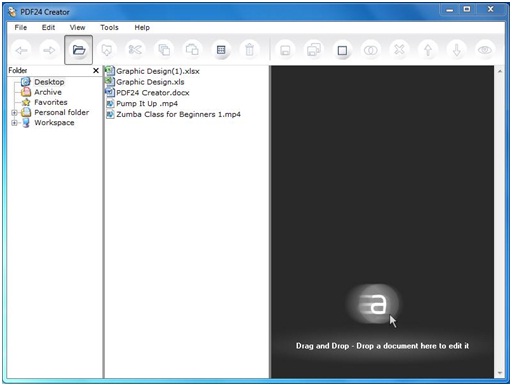Open the File menu
This screenshot has height=386, width=512.
pos(21,28)
